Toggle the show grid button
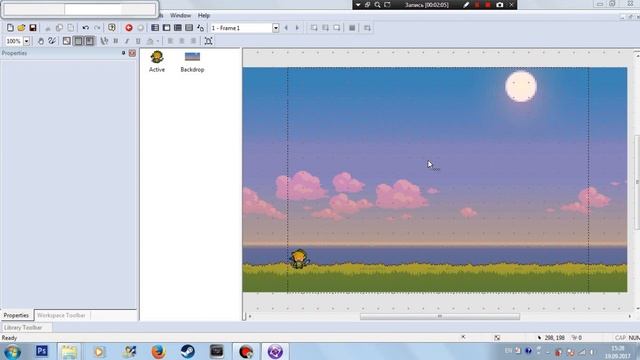 click(x=78, y=41)
